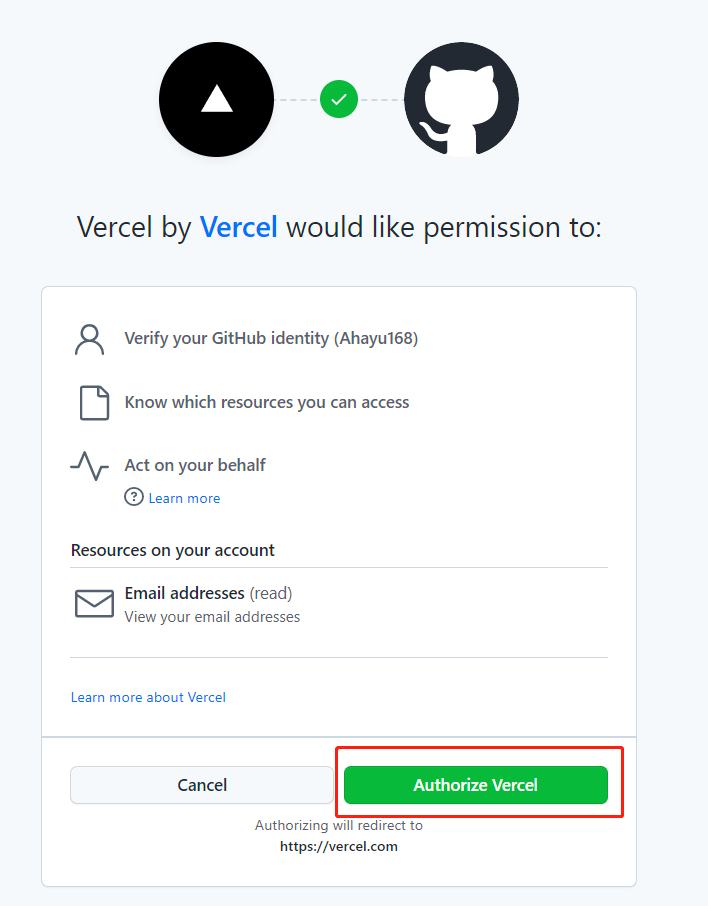Click the Resources on your account heading
The width and height of the screenshot is (708, 906).
point(173,550)
